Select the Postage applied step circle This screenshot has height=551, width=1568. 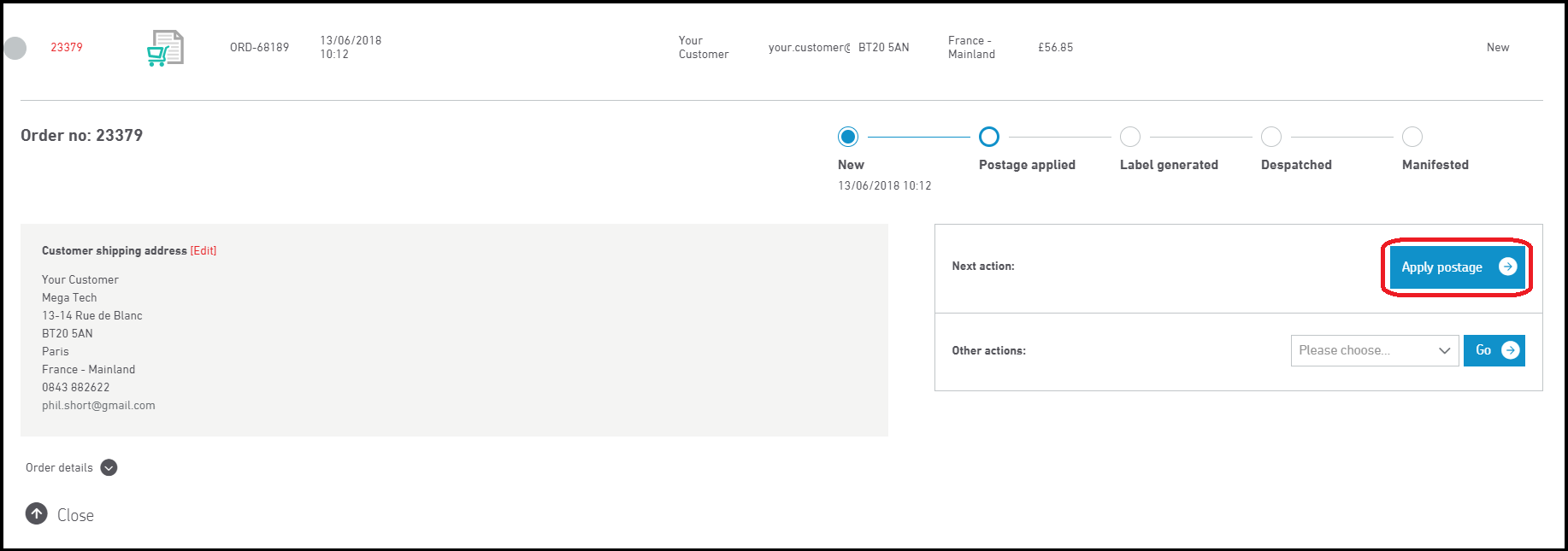pos(989,137)
